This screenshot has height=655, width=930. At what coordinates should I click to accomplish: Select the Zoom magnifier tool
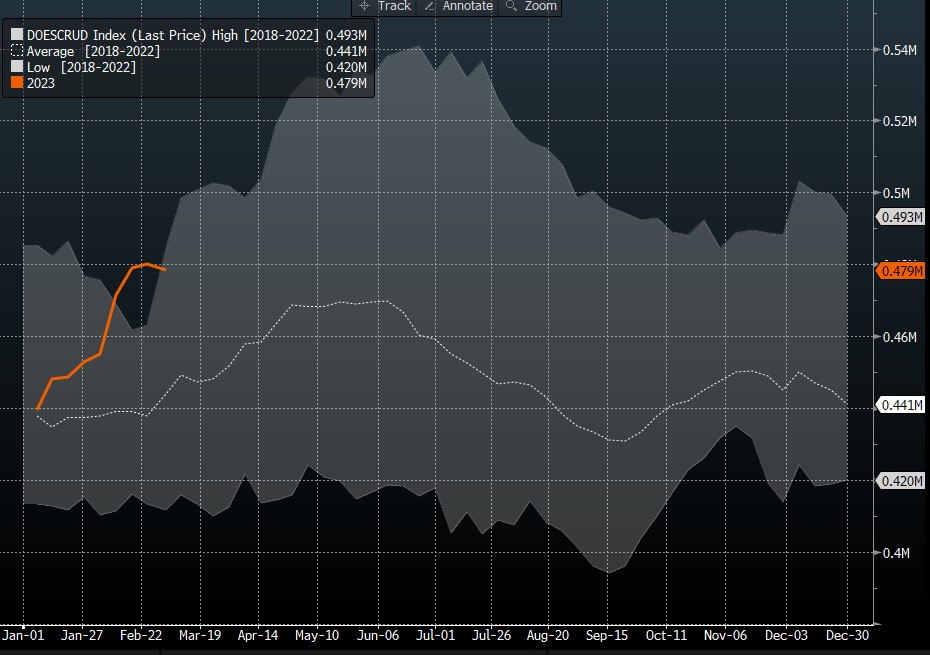coord(532,6)
